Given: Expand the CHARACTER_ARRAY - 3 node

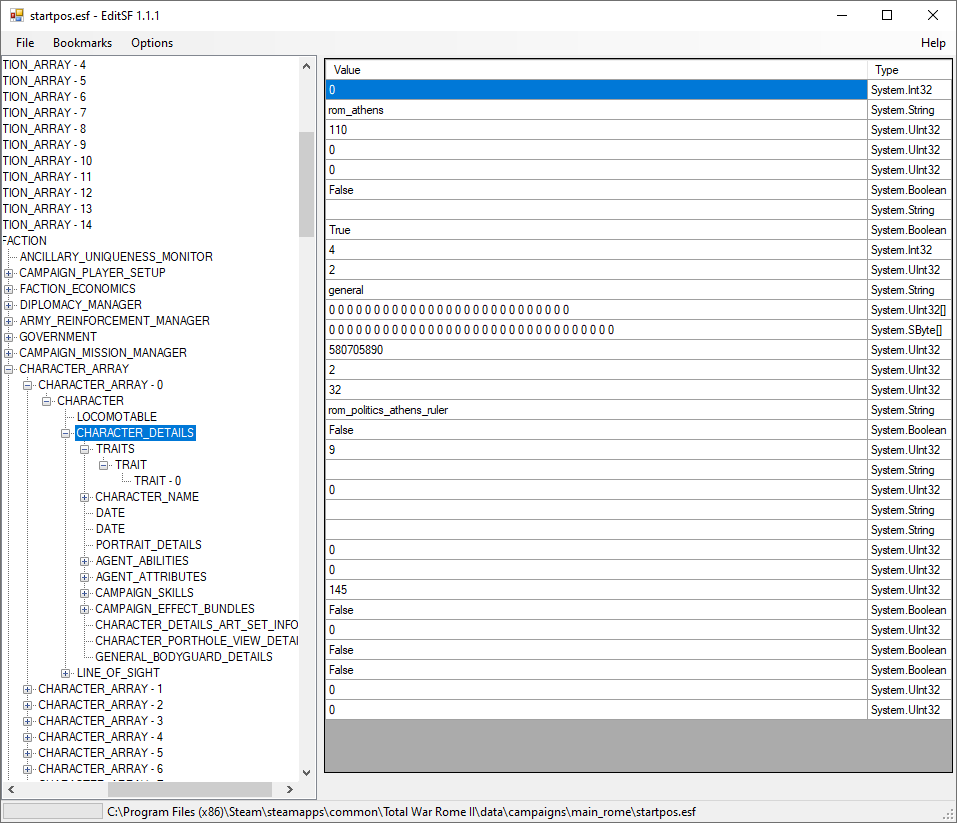Looking at the screenshot, I should 27,721.
